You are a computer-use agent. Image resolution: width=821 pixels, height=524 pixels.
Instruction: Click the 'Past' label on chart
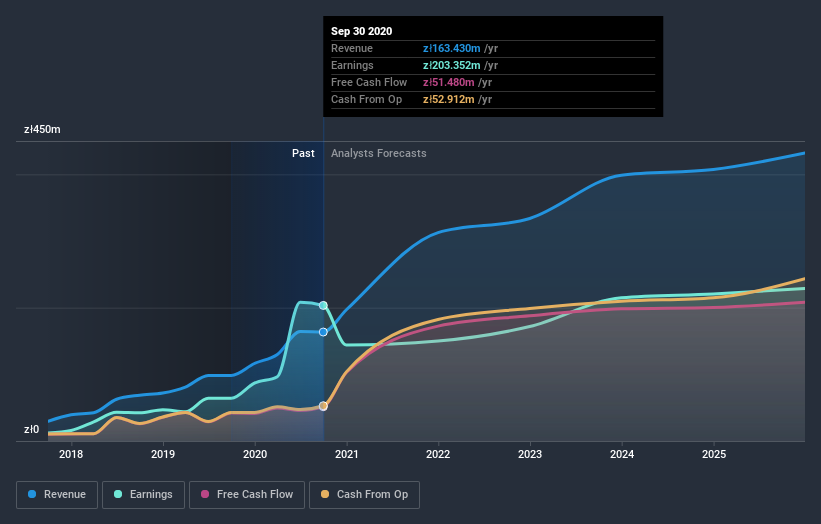tap(303, 153)
